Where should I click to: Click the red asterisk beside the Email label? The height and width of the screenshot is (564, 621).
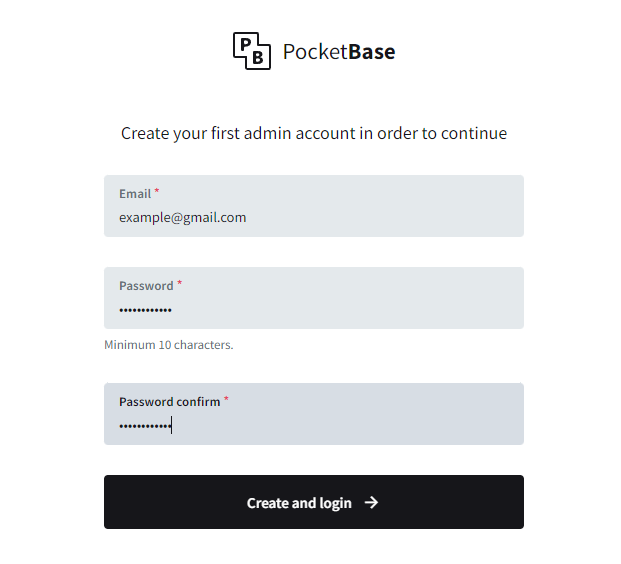pyautogui.click(x=157, y=191)
